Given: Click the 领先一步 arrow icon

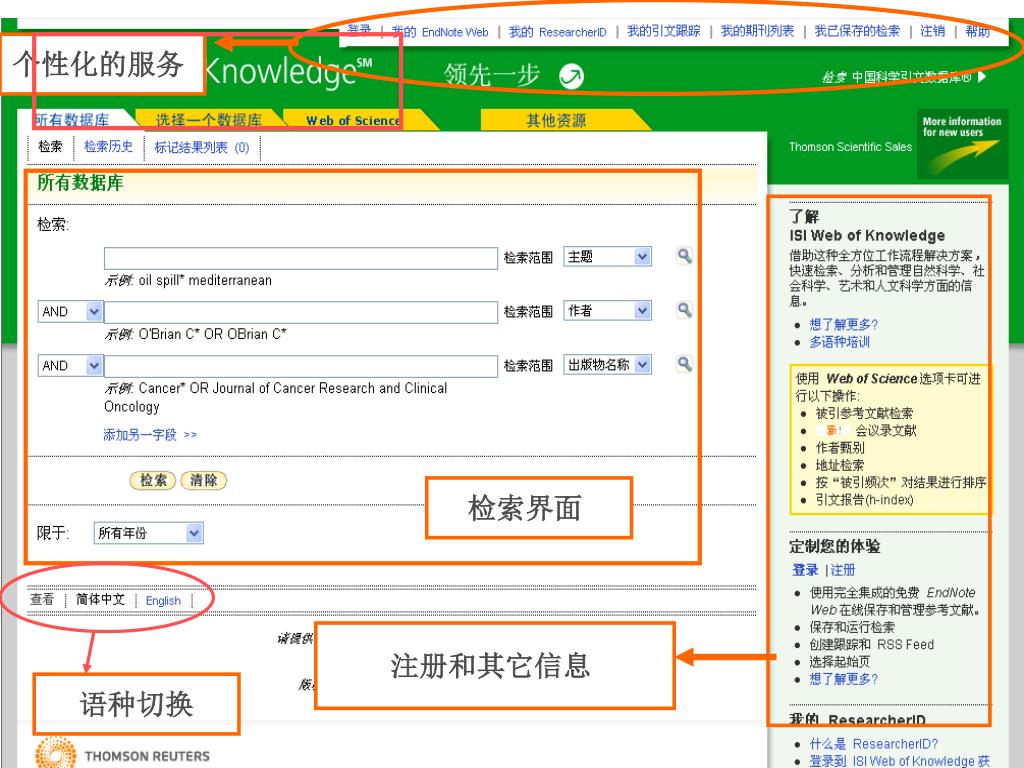Looking at the screenshot, I should tap(571, 76).
